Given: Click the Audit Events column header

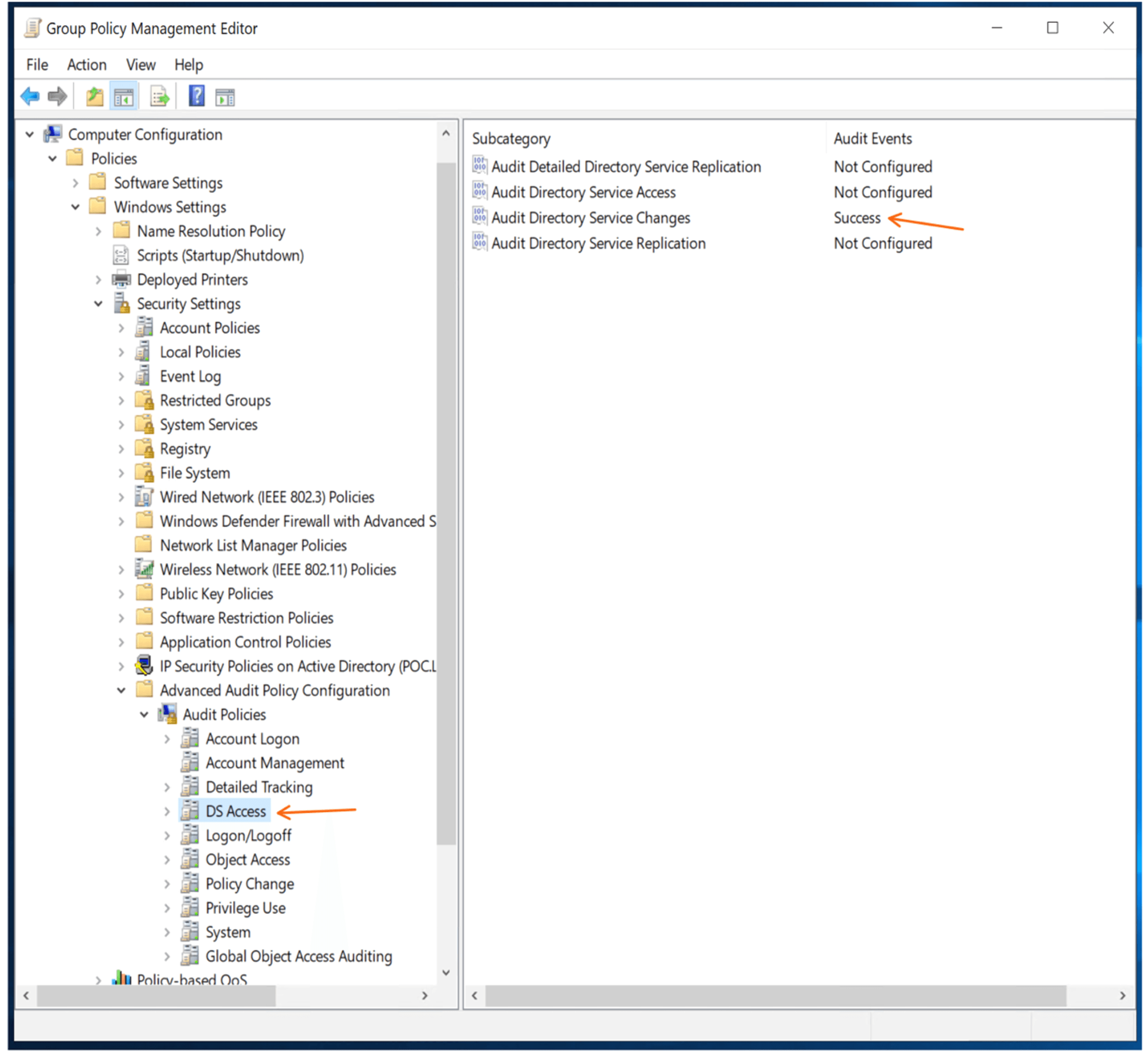Looking at the screenshot, I should point(872,139).
